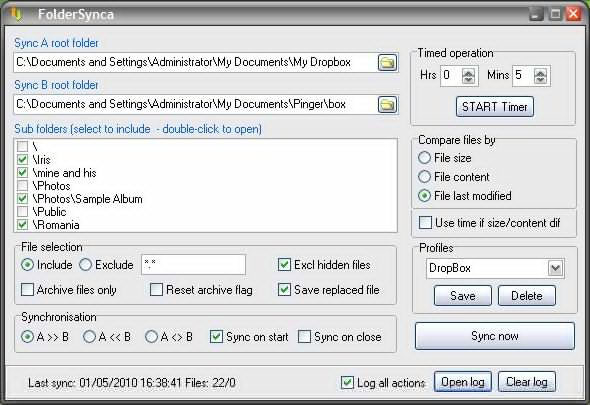
Task: Enable Archive files only
Action: pyautogui.click(x=27, y=290)
